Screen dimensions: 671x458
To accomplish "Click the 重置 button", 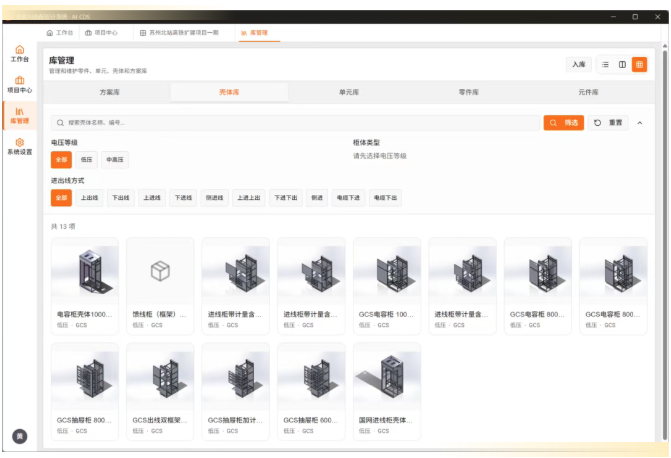I will (x=608, y=123).
